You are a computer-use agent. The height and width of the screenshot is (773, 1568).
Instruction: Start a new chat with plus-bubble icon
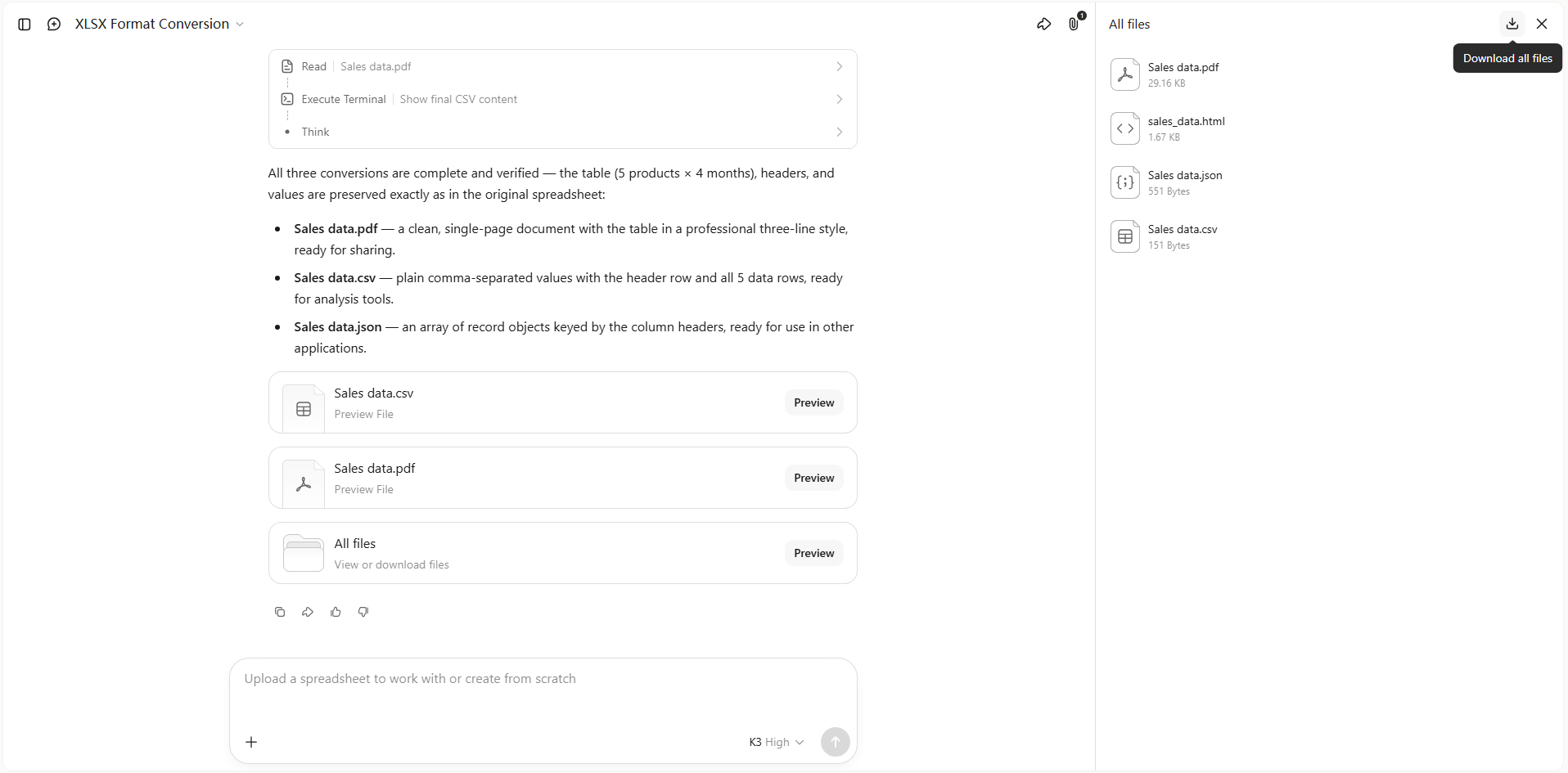click(x=54, y=25)
